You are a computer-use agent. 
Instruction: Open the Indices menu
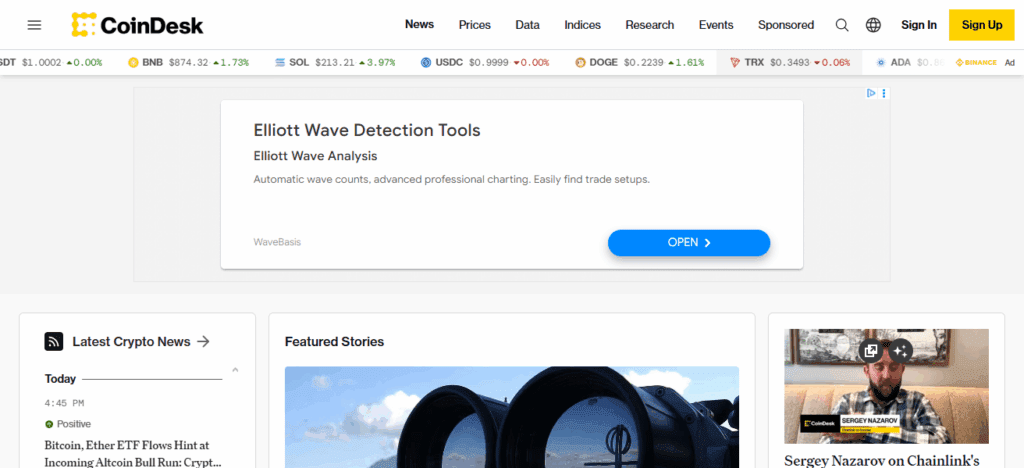click(583, 25)
